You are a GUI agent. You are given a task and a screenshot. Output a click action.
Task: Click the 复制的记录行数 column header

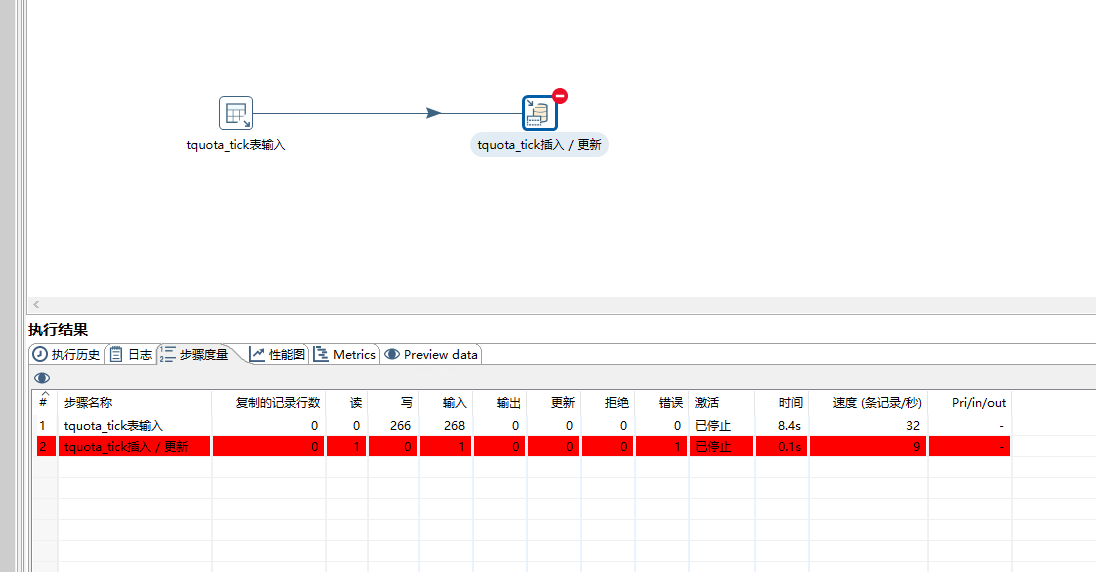(x=269, y=403)
